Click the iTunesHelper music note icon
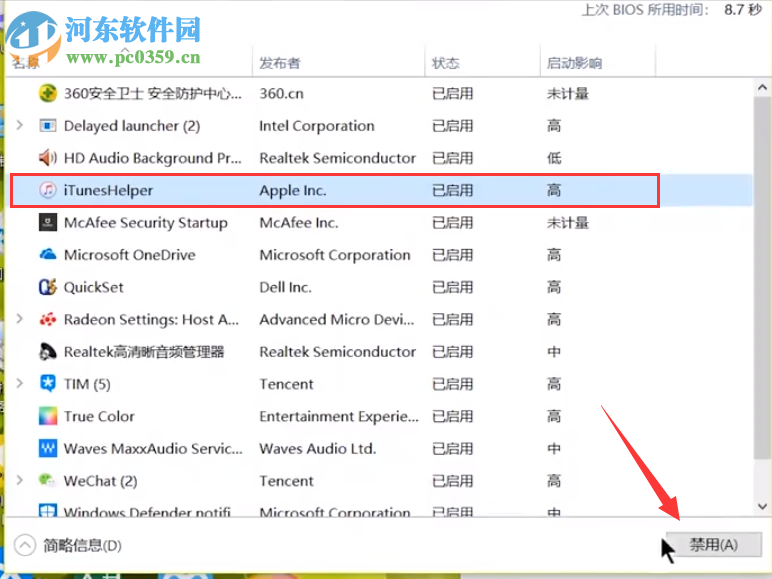Viewport: 772px width, 579px height. pos(48,190)
